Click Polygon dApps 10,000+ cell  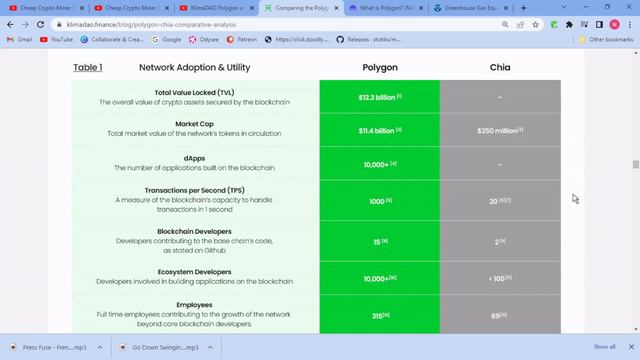tap(380, 164)
